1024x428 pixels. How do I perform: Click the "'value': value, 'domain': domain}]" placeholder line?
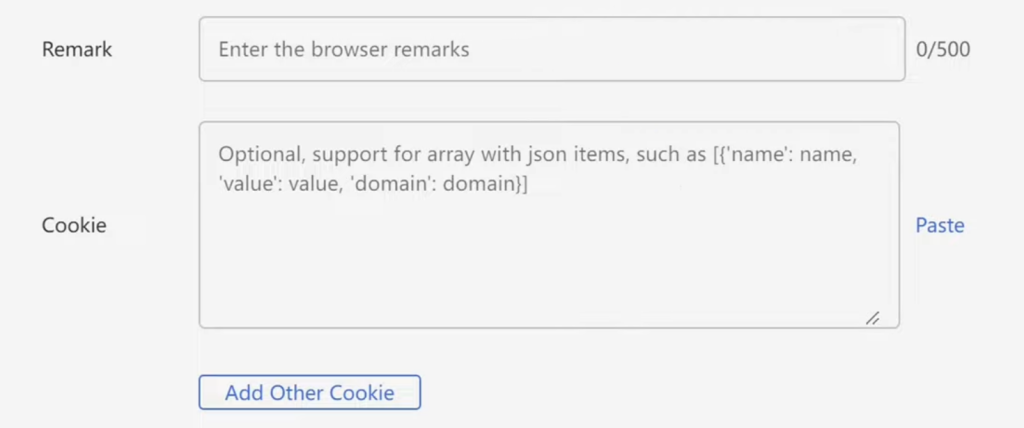pos(373,184)
